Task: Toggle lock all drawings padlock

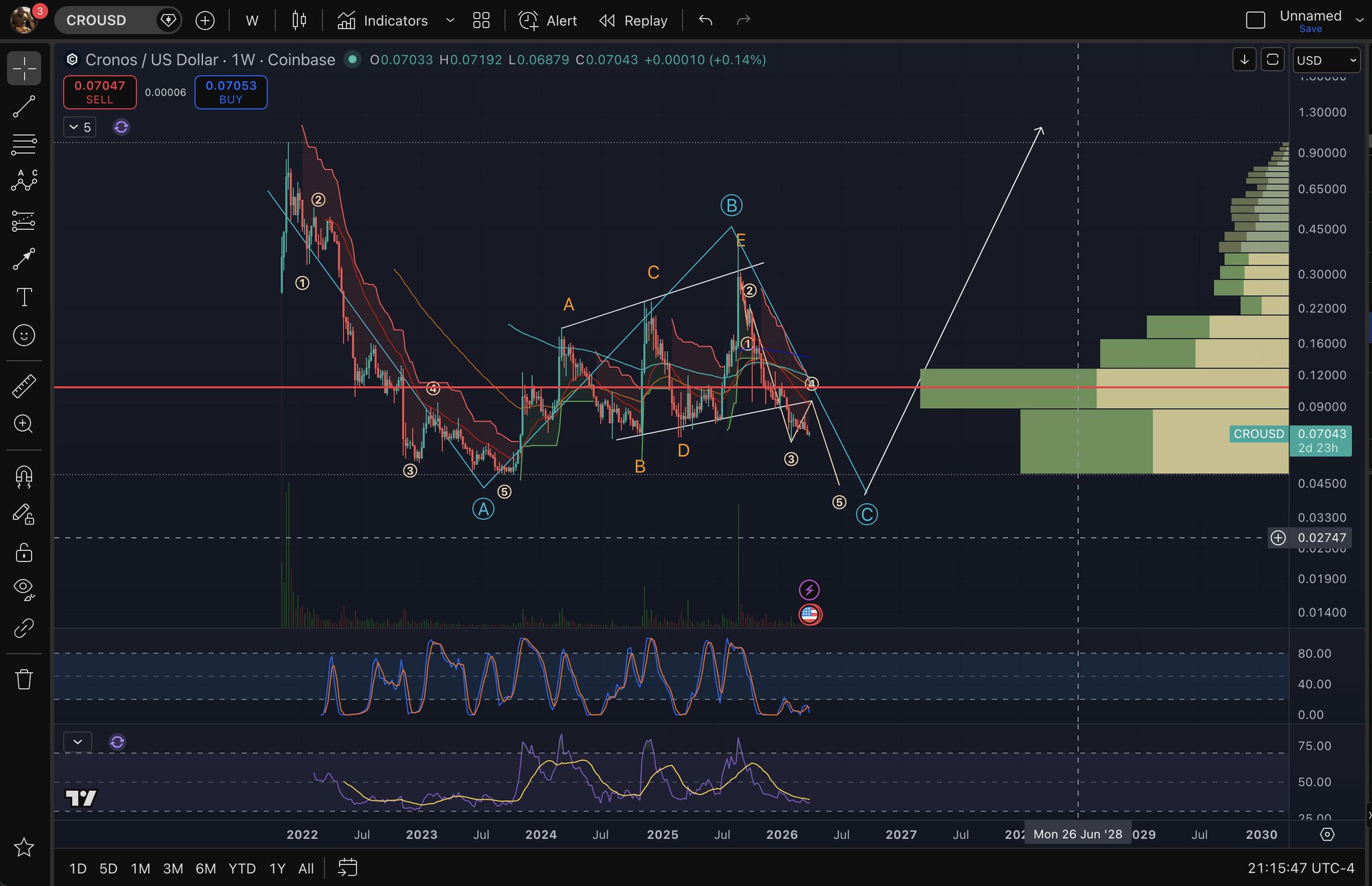Action: click(24, 553)
